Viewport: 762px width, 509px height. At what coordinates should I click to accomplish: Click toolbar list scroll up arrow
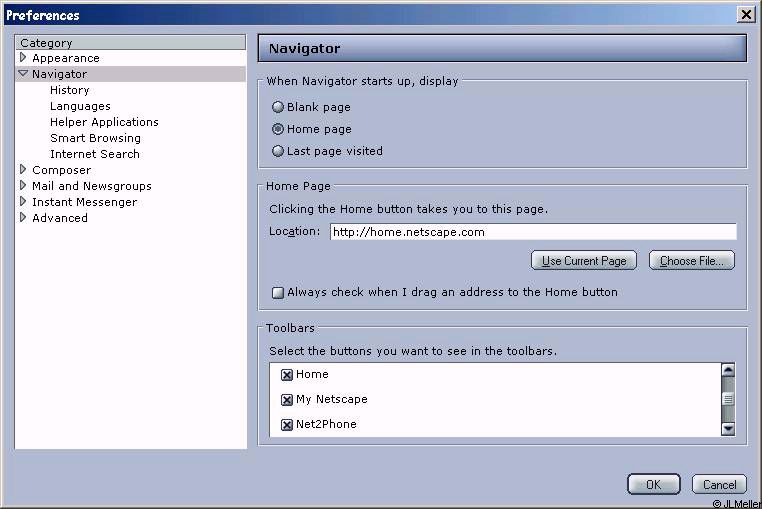pyautogui.click(x=728, y=370)
